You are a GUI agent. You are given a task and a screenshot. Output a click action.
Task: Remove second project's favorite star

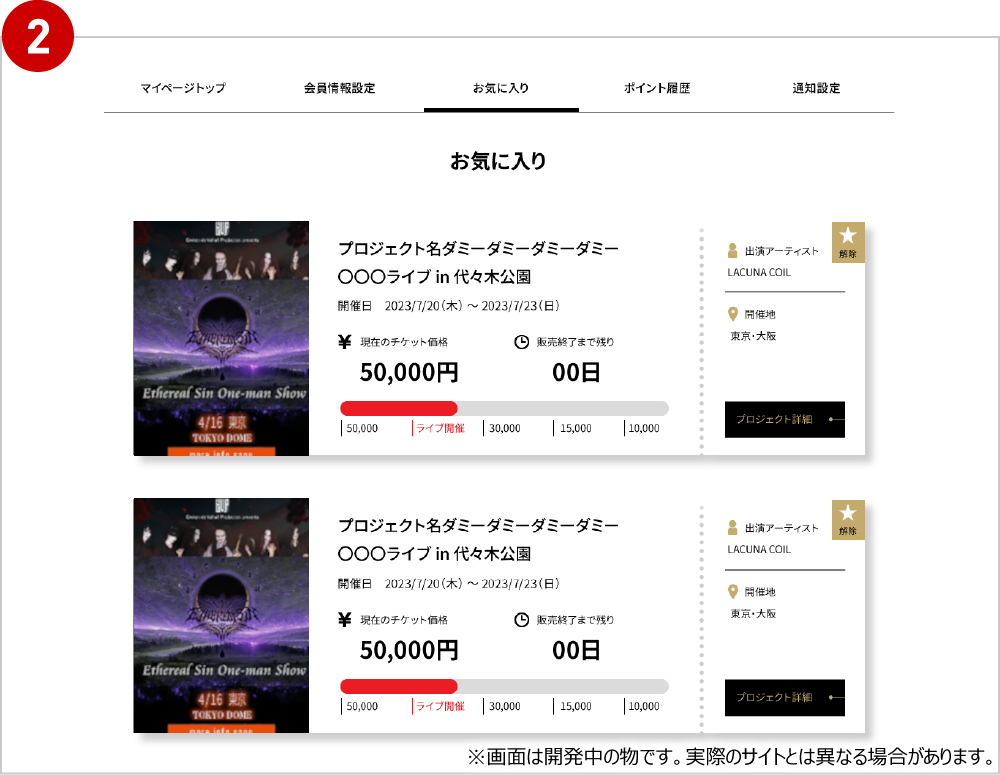click(x=848, y=519)
